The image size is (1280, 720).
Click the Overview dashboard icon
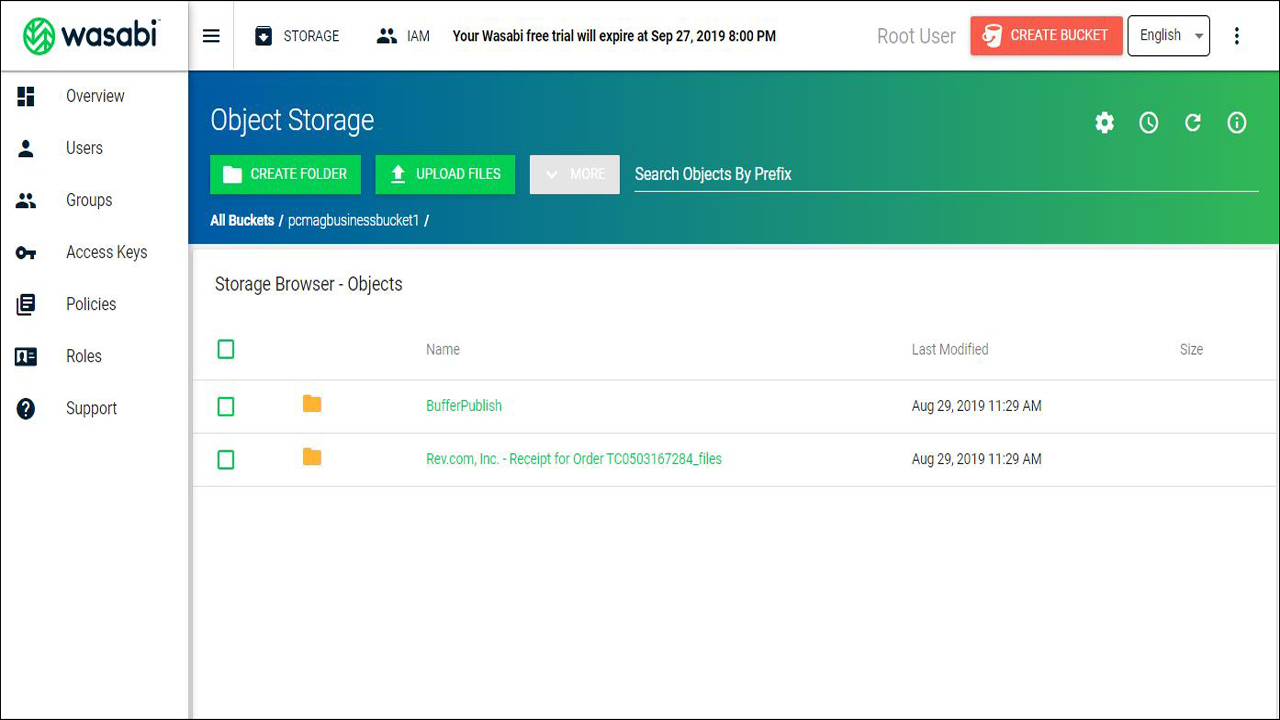[26, 96]
